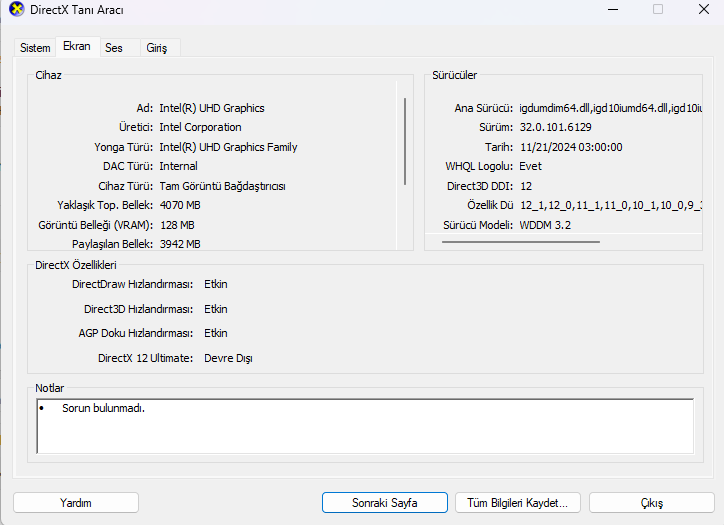
Task: Click the Sürücü Modeli value WDDM 3.2
Action: coord(545,225)
